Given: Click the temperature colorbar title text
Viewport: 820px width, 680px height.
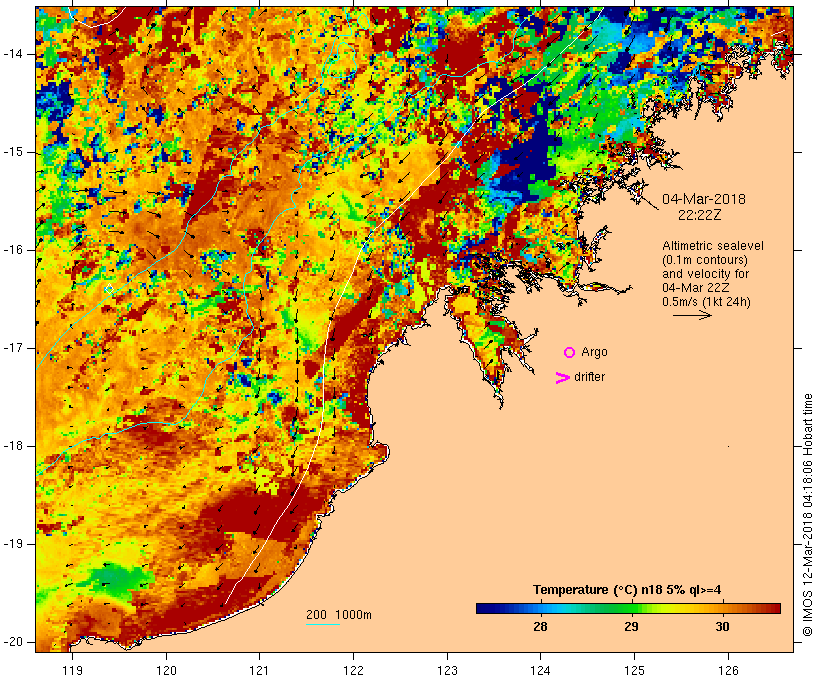Looking at the screenshot, I should 627,590.
